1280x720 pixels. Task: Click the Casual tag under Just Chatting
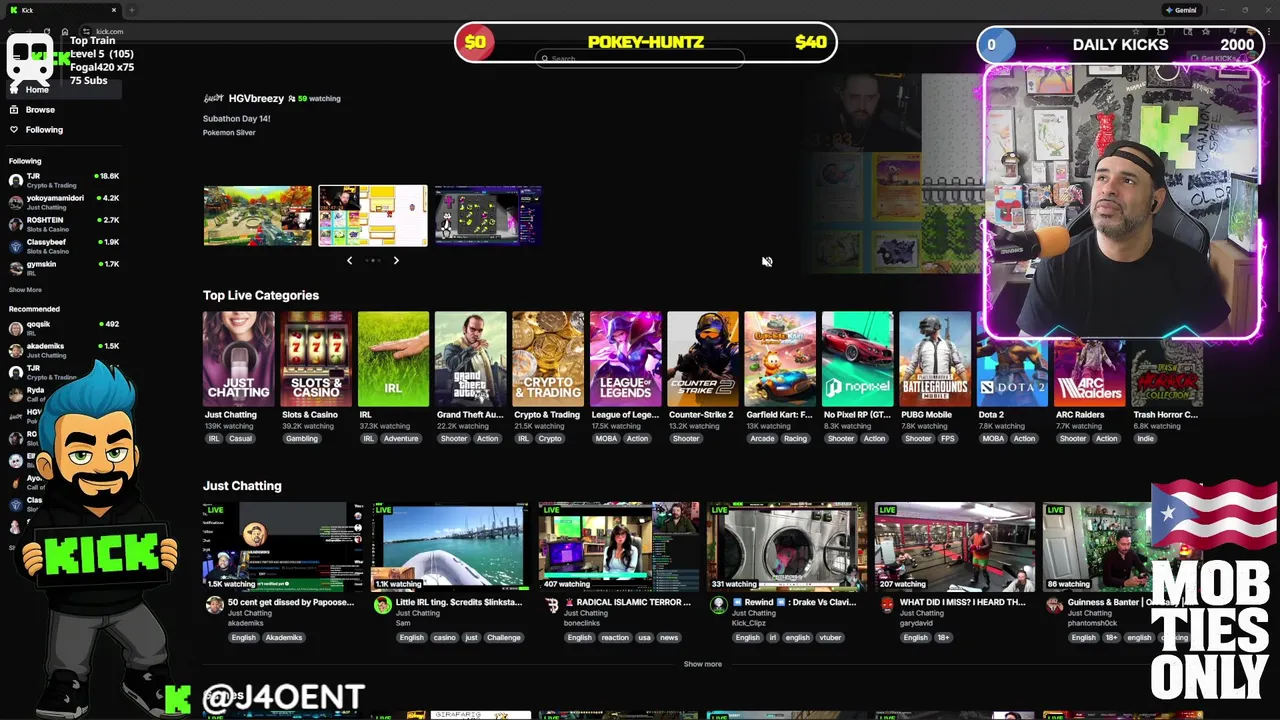point(240,439)
